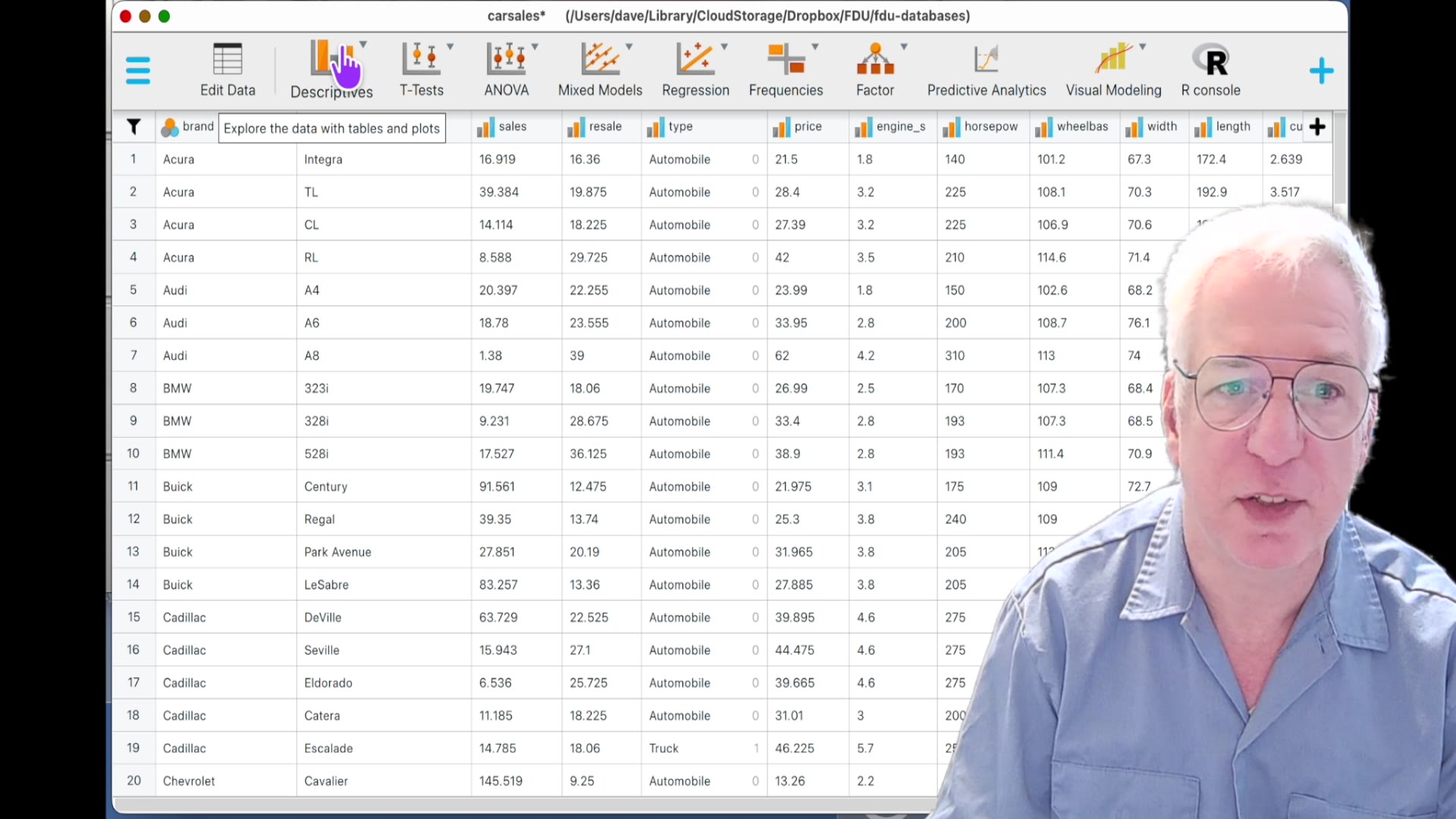Select the sales column header
This screenshot has width=1456, height=819.
(x=512, y=127)
